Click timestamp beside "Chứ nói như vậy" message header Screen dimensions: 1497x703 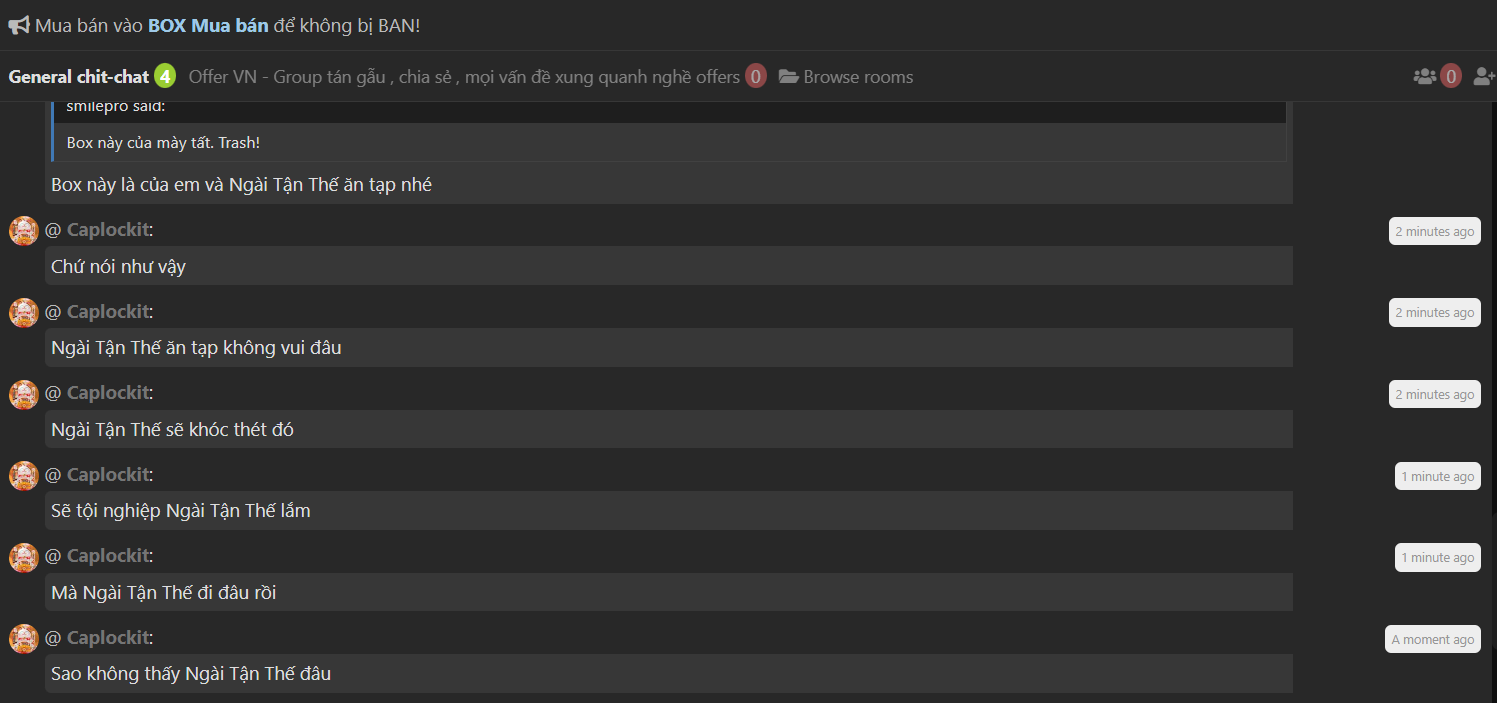1435,232
